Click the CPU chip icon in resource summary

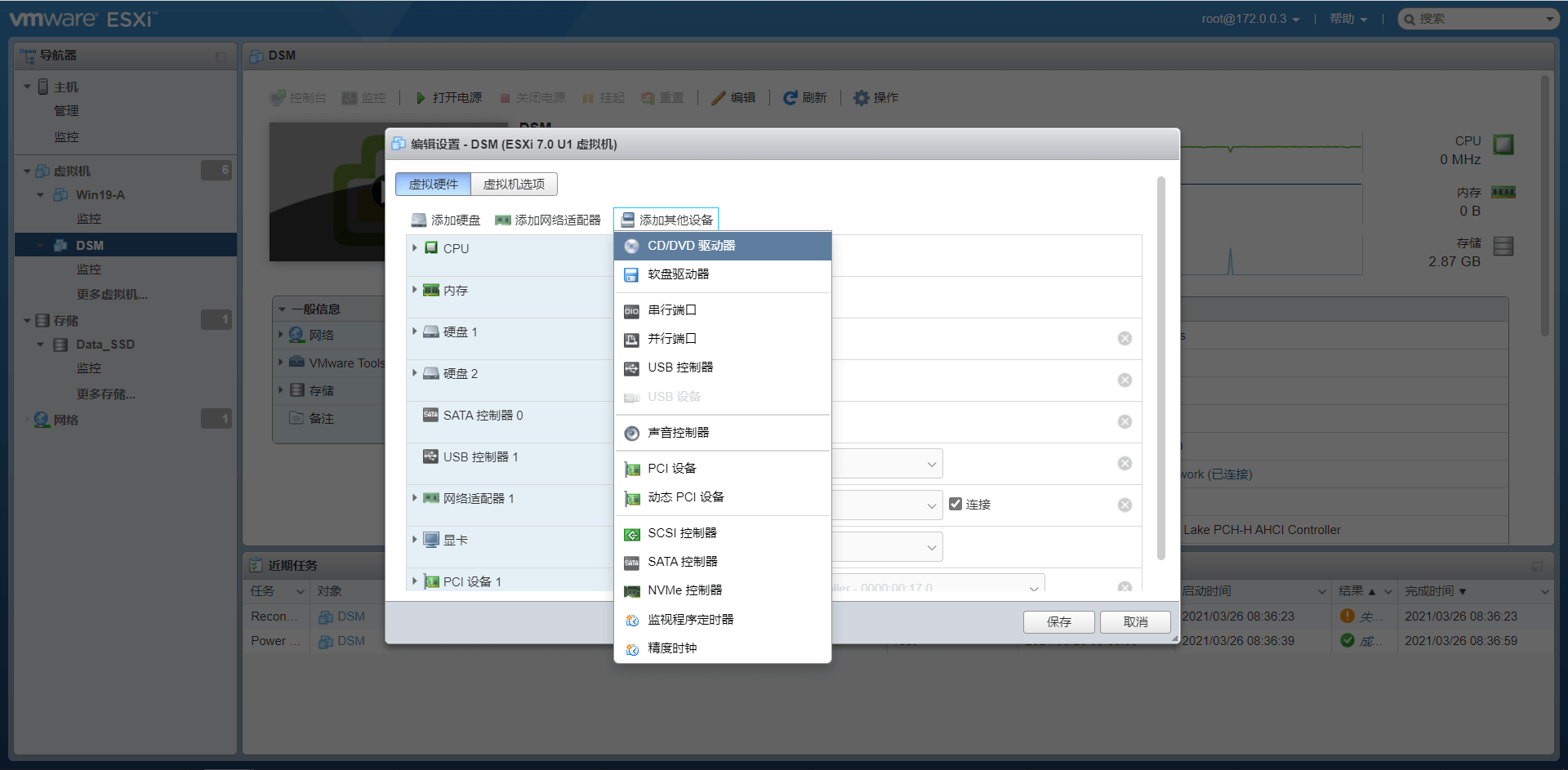1503,145
